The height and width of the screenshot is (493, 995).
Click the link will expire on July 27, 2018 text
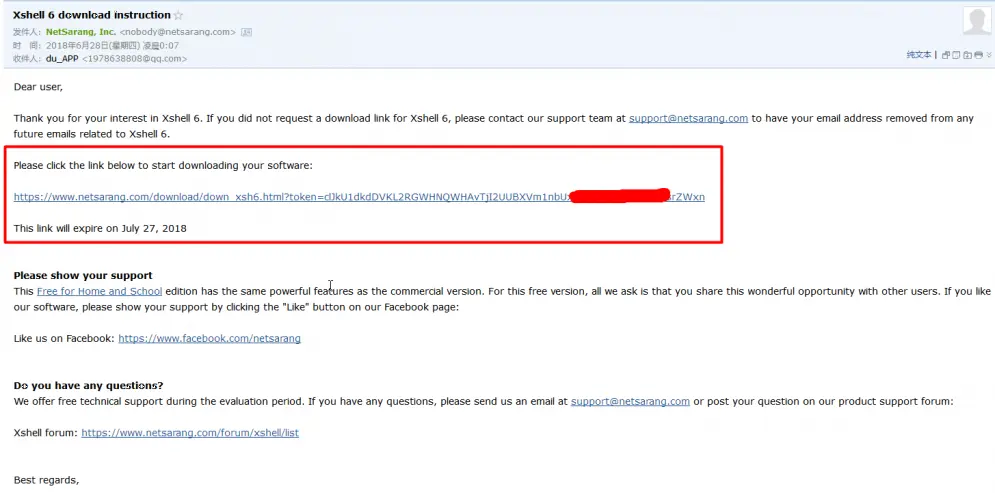[100, 228]
